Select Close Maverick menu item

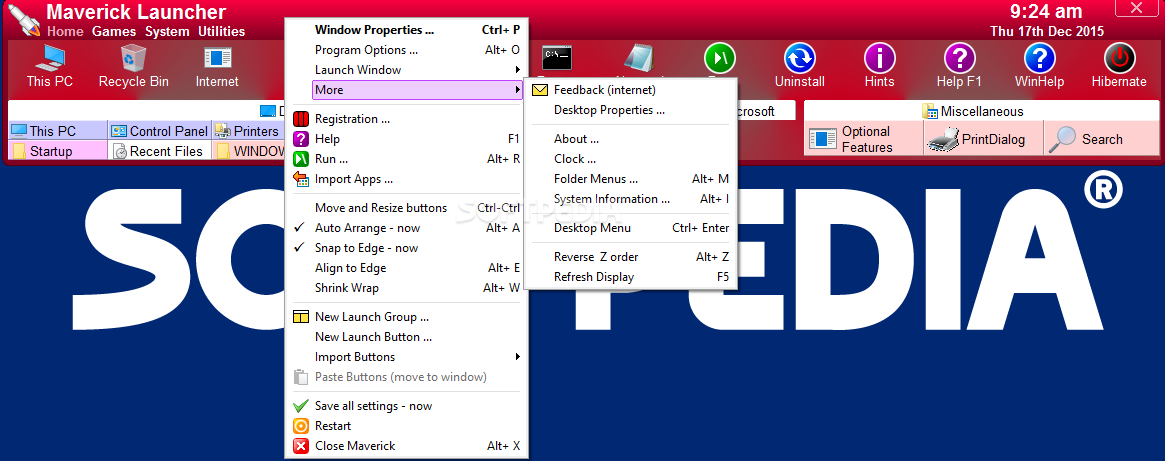(x=406, y=446)
